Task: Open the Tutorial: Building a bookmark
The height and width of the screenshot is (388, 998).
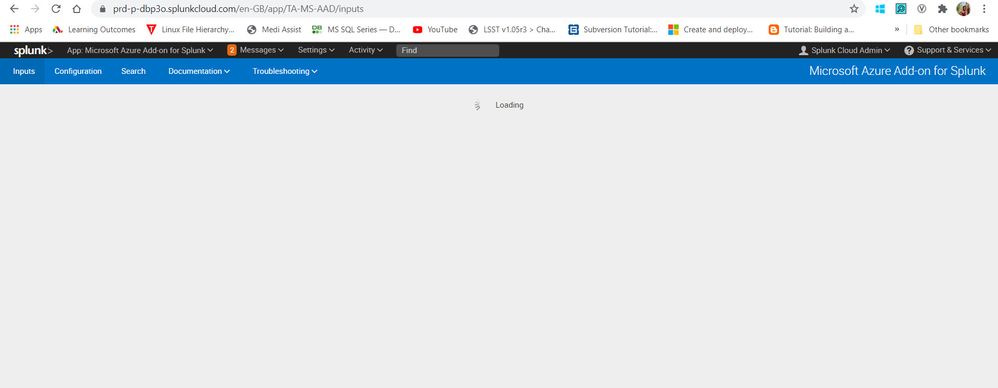Action: (x=812, y=29)
